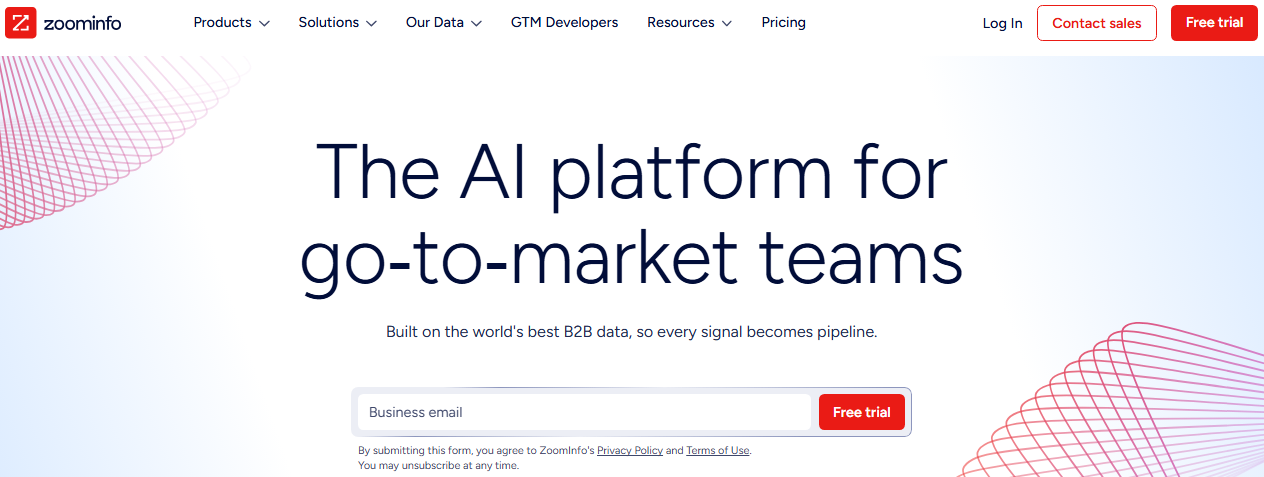Open the Privacy Policy link
Viewport: 1264px width, 477px height.
pos(630,451)
